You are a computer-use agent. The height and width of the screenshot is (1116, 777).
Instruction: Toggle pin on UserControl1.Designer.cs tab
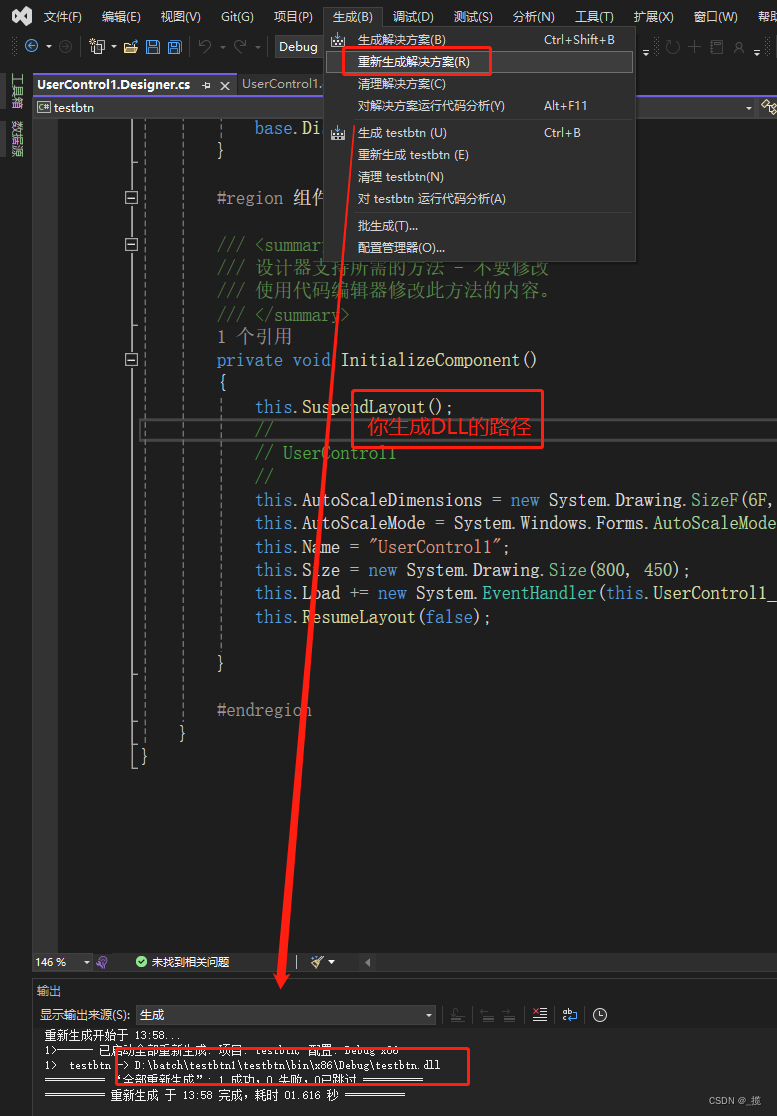(206, 85)
